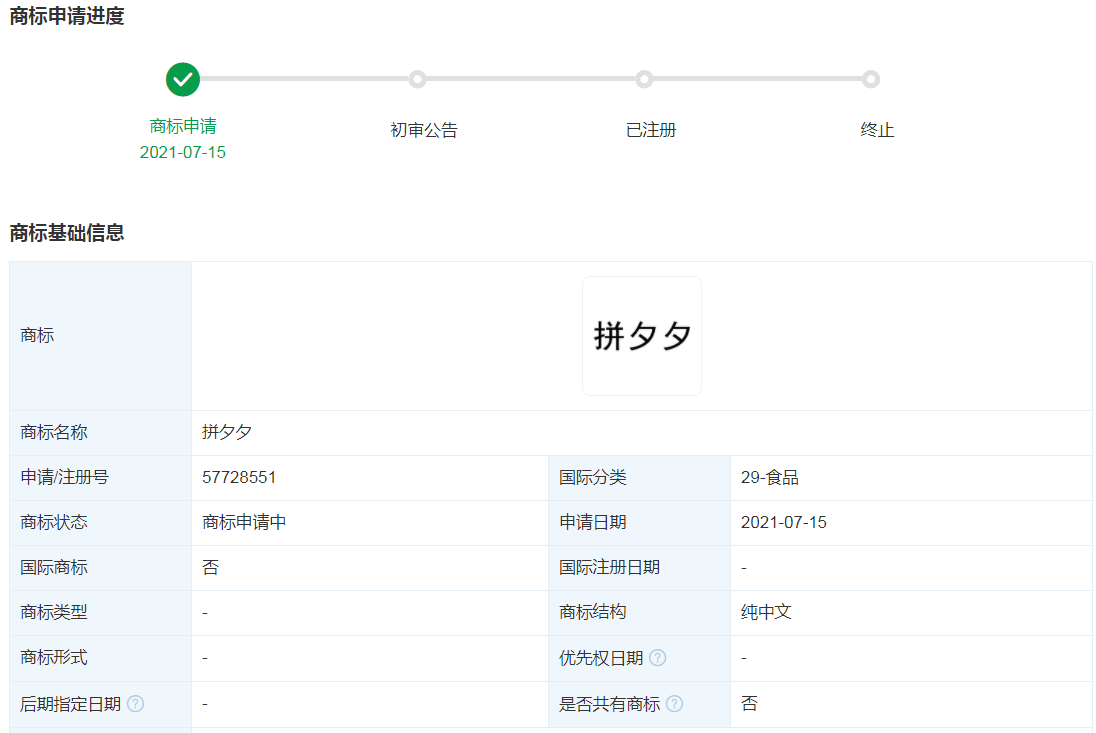Open the 拼夕夕 trademark image thumbnail
1096x733 pixels.
(642, 336)
